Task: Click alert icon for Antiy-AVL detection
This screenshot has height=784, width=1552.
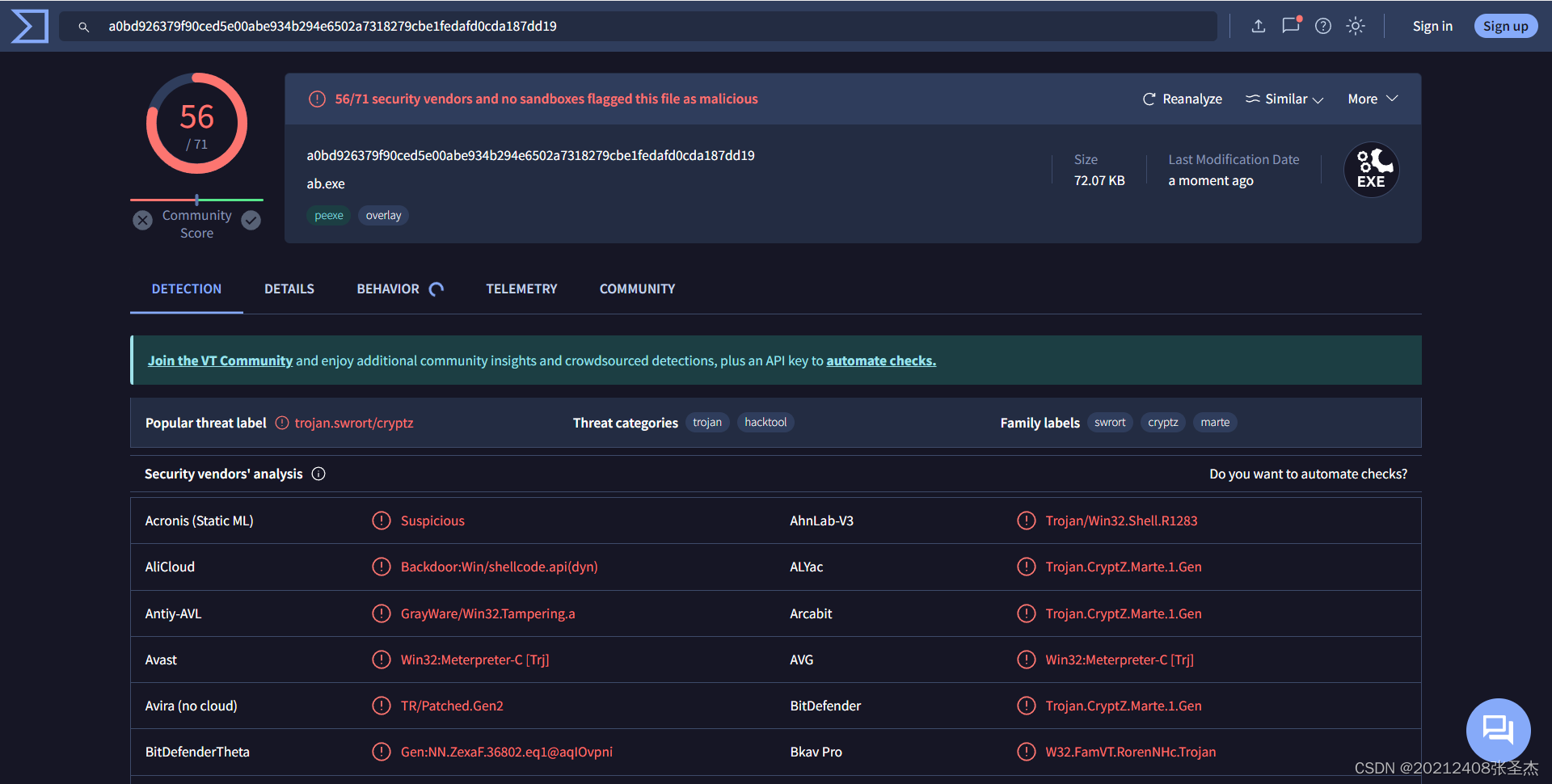Action: coord(382,613)
